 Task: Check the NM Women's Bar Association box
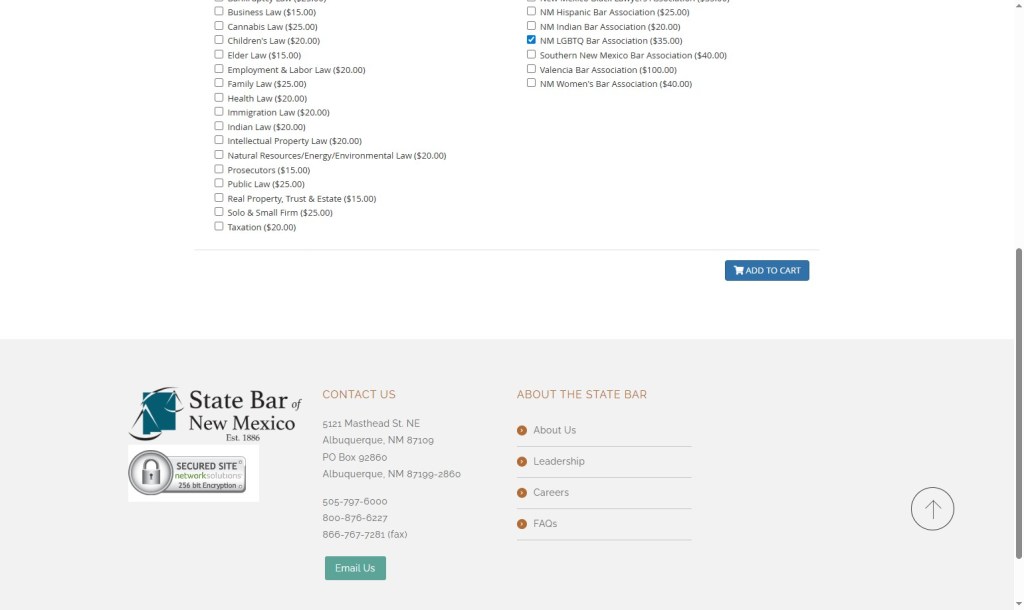[x=532, y=83]
